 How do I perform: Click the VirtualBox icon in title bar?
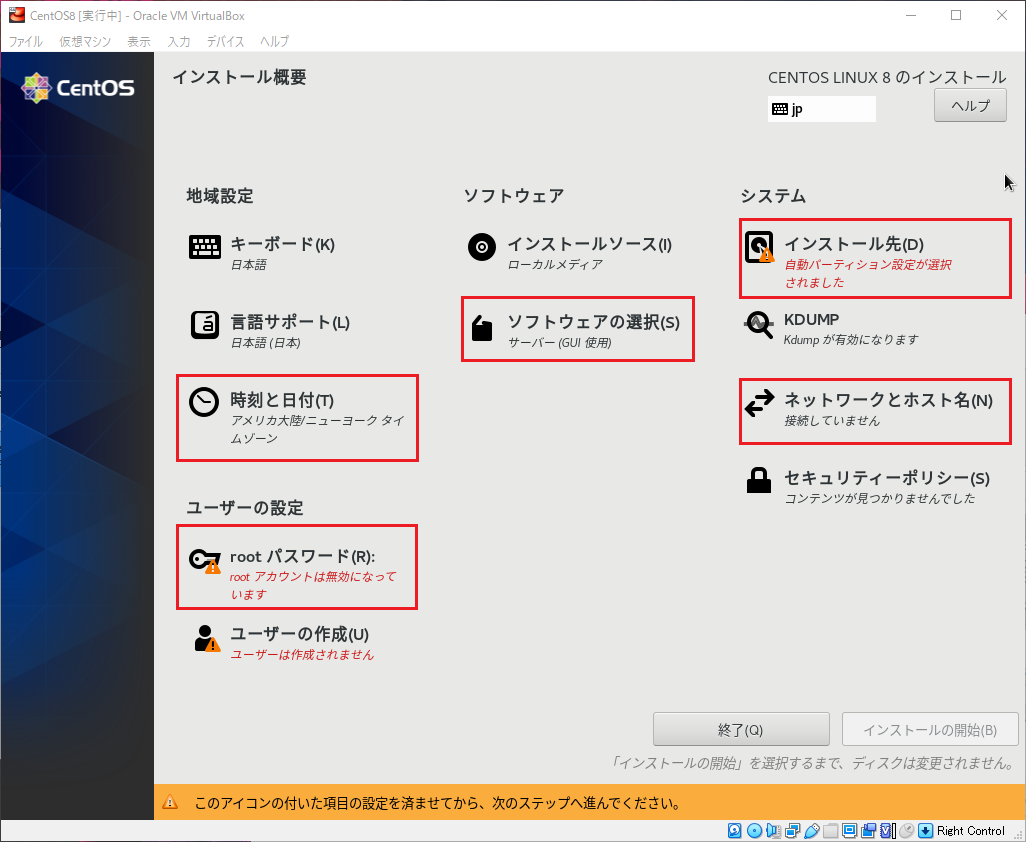(x=16, y=14)
